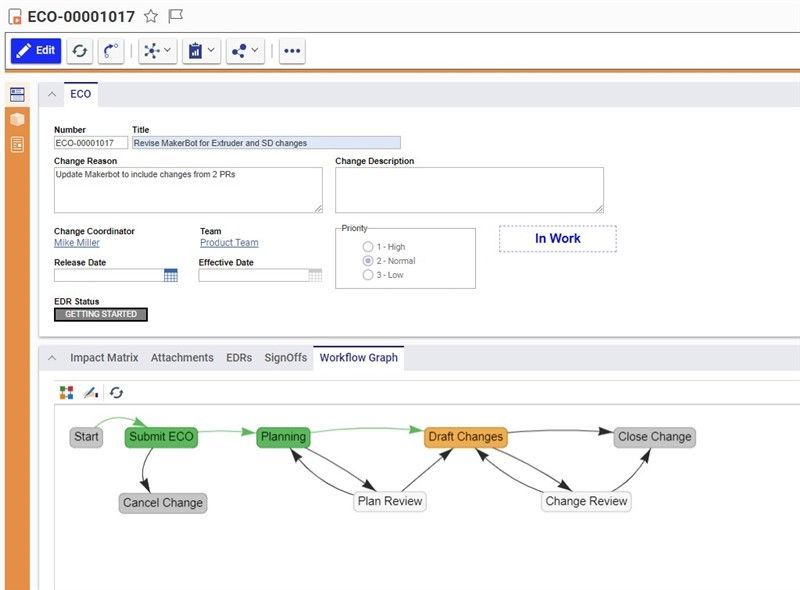The height and width of the screenshot is (590, 800).
Task: Click into the Change Description text area
Action: (469, 190)
